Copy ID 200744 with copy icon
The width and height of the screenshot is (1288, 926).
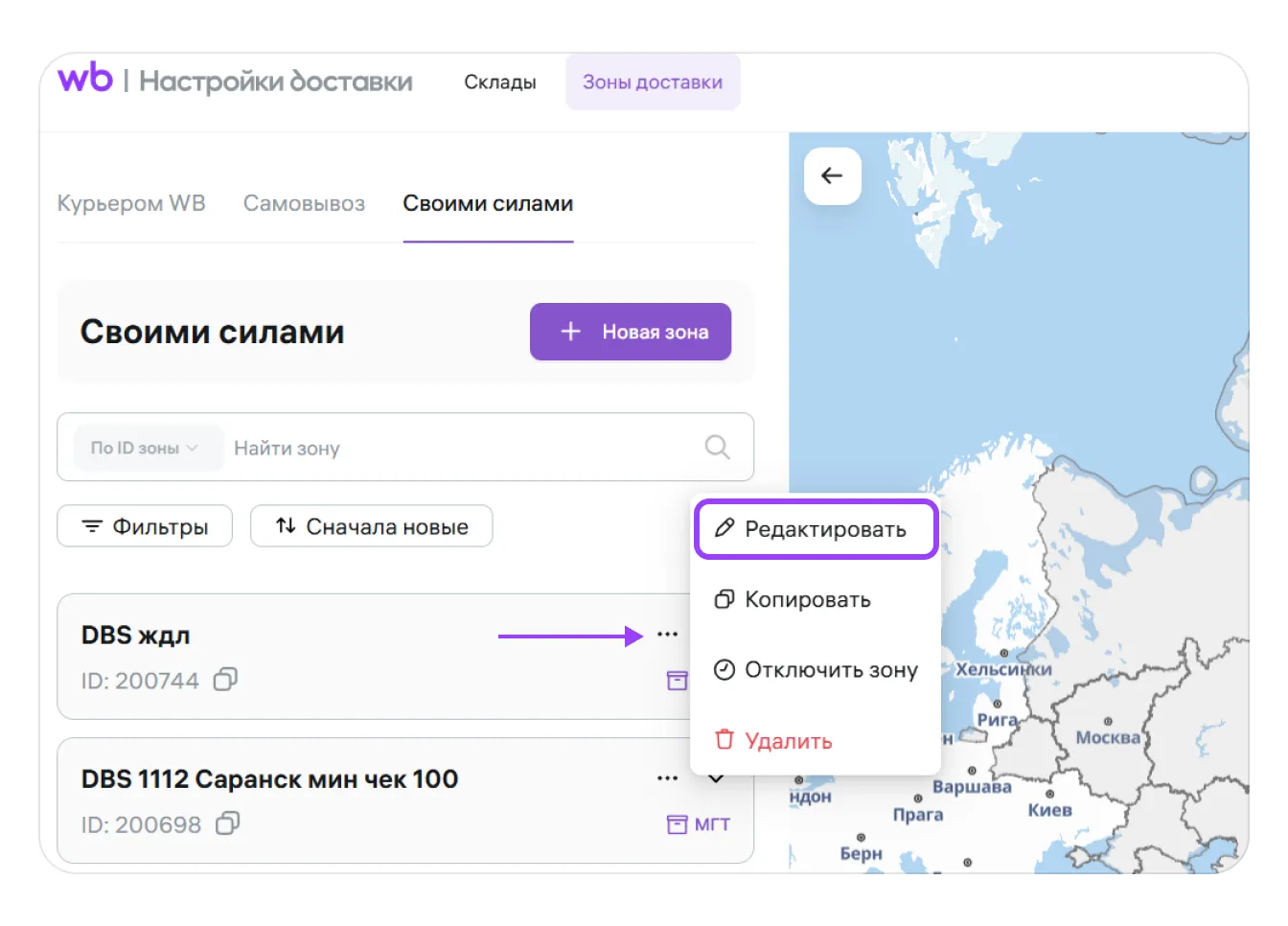pos(225,680)
